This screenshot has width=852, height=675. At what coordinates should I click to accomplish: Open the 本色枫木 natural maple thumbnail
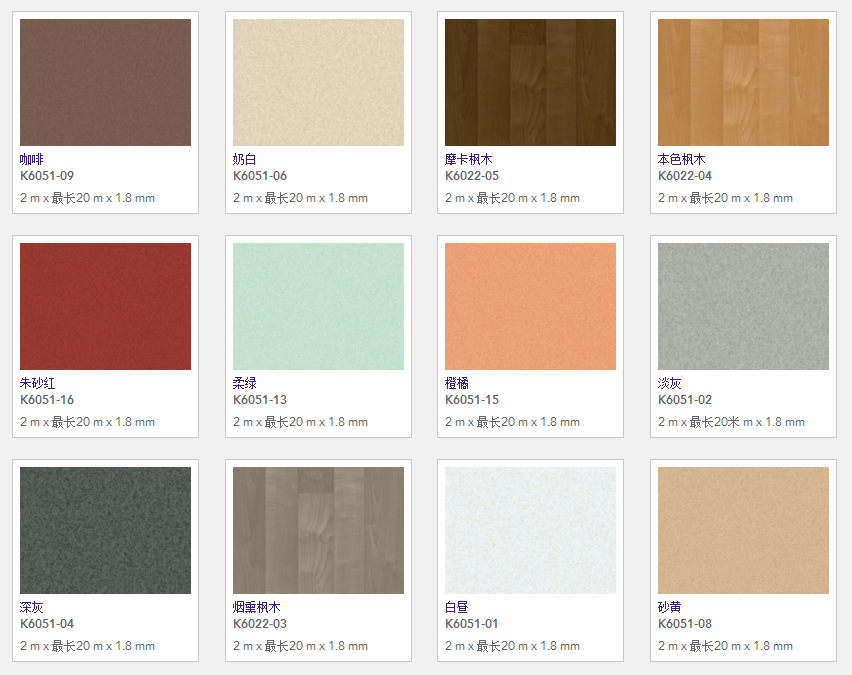(743, 83)
